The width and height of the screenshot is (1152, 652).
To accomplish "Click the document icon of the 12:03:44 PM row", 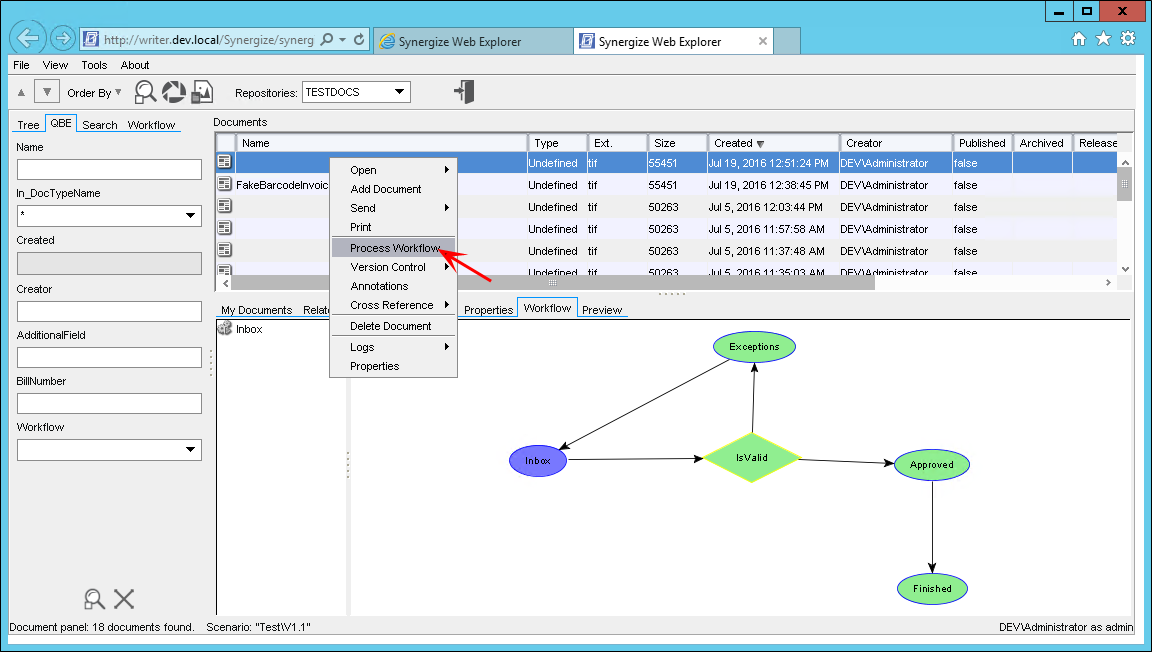I will 225,207.
